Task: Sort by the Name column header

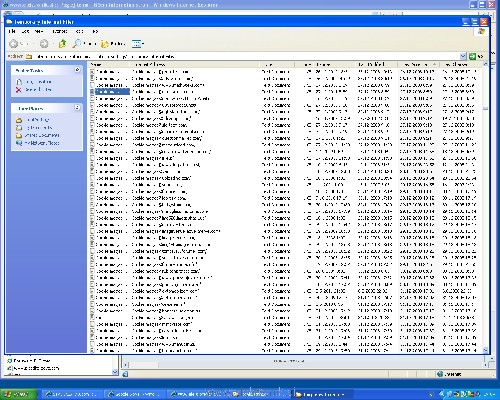Action: (x=109, y=64)
